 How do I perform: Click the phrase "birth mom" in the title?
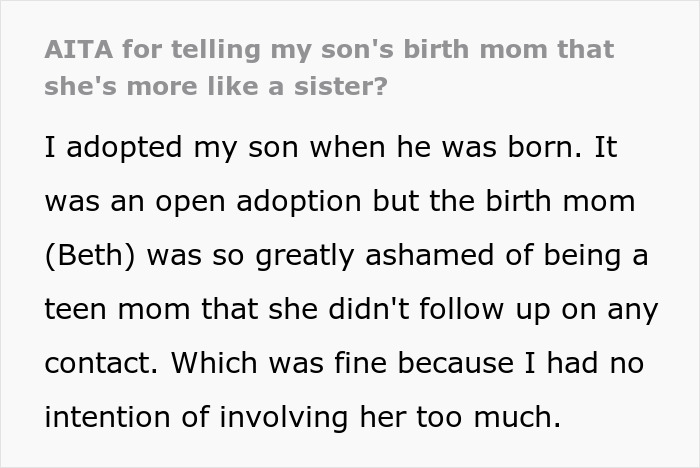449,48
